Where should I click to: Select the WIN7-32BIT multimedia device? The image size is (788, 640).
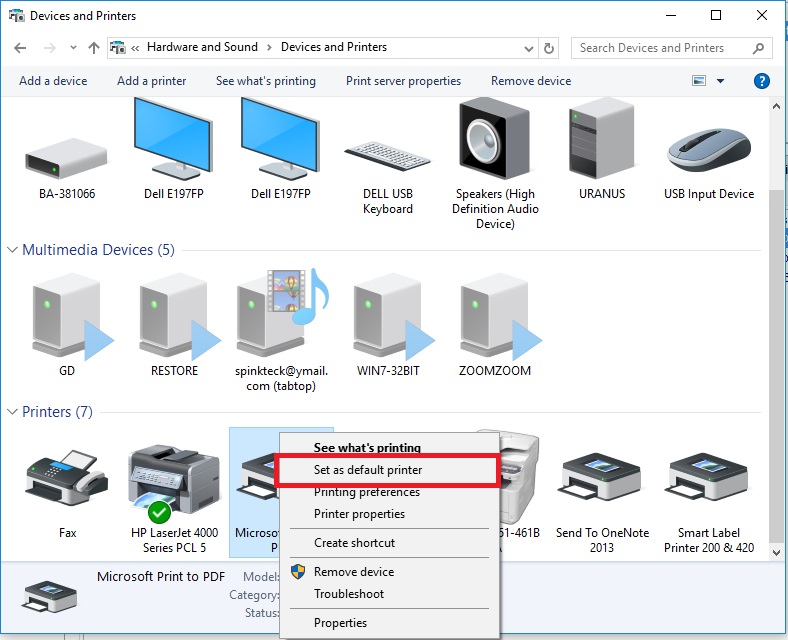(394, 316)
